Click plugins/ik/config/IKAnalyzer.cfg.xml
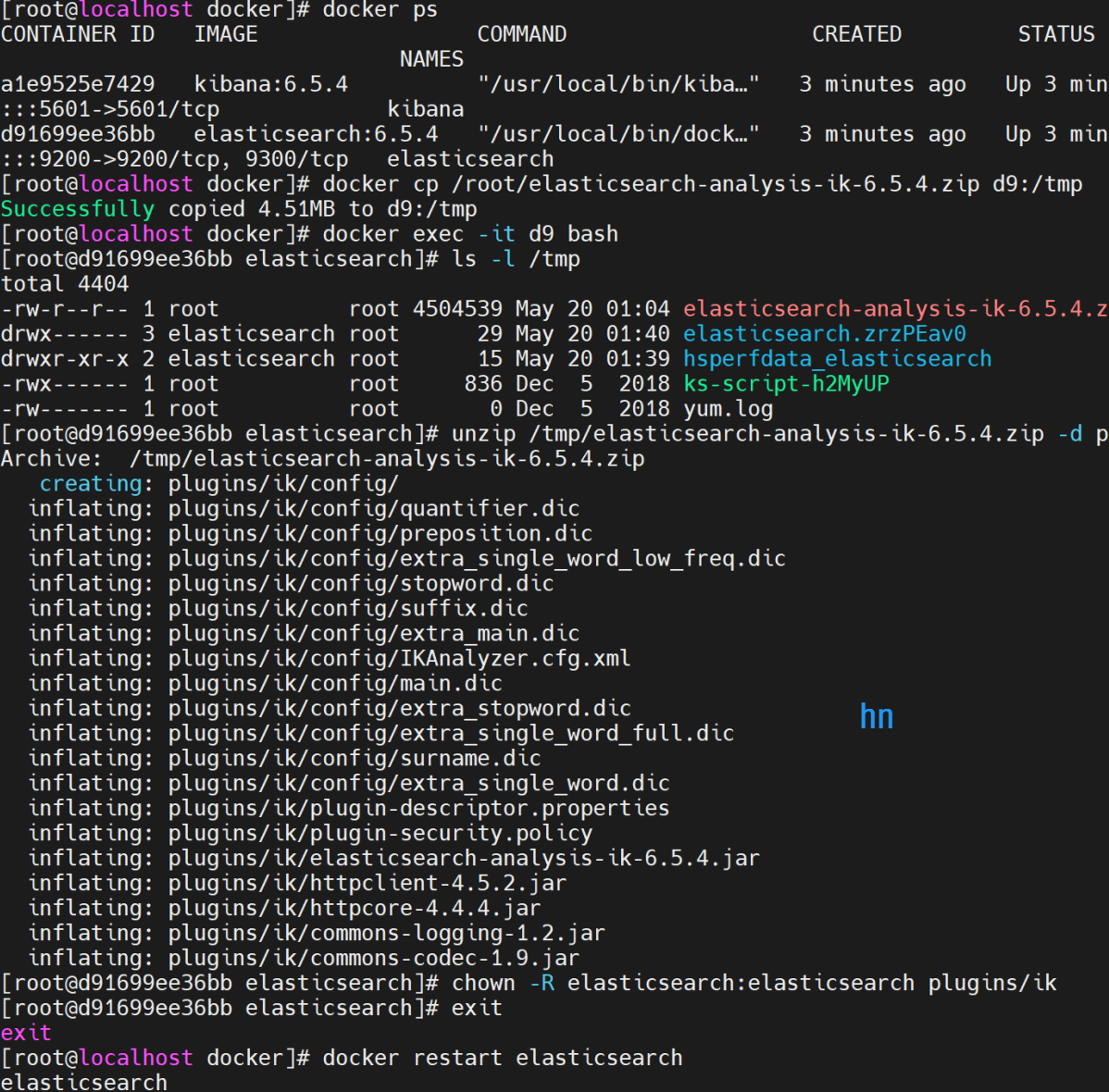Image resolution: width=1109 pixels, height=1092 pixels. (400, 659)
